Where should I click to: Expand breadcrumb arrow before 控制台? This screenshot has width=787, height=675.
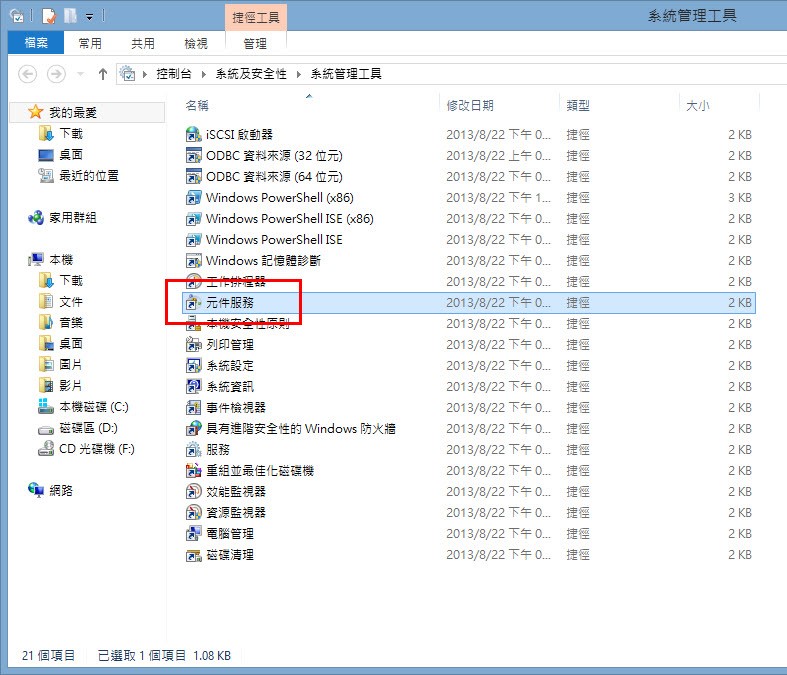(x=145, y=74)
